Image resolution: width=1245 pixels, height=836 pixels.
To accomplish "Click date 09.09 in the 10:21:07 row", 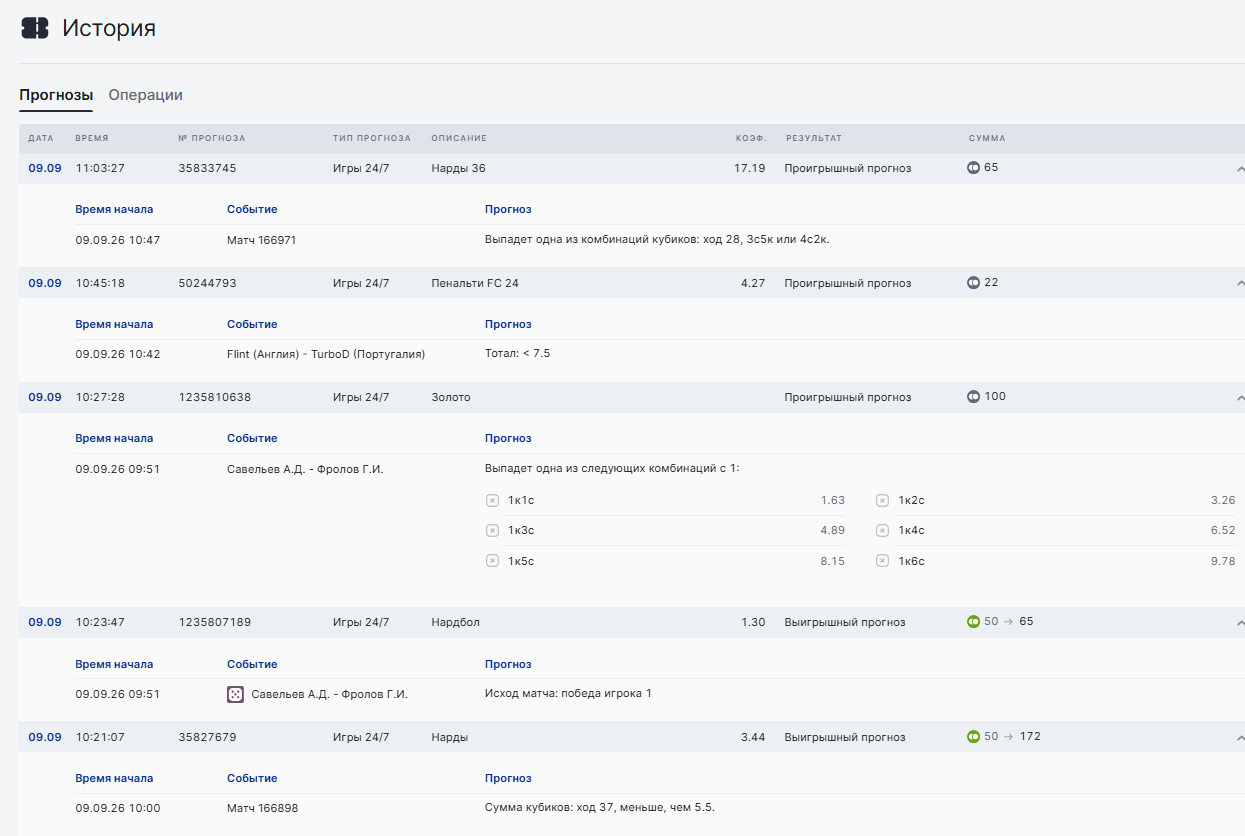I will click(x=45, y=737).
